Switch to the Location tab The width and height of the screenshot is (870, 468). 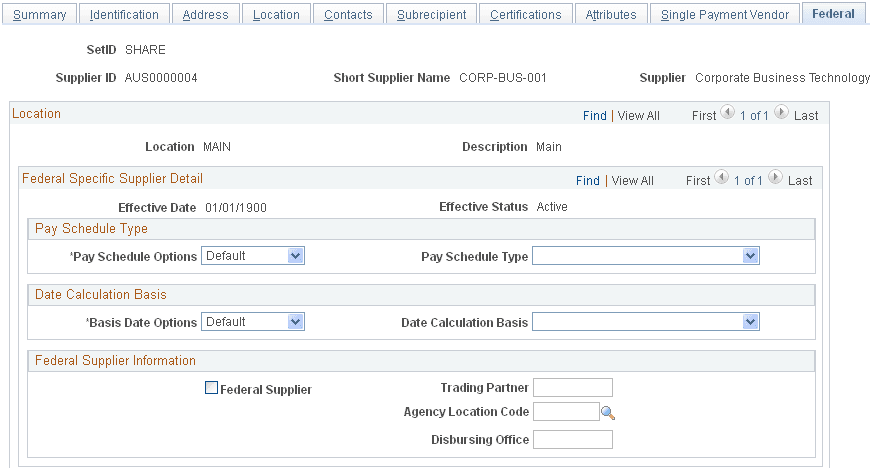pos(276,14)
